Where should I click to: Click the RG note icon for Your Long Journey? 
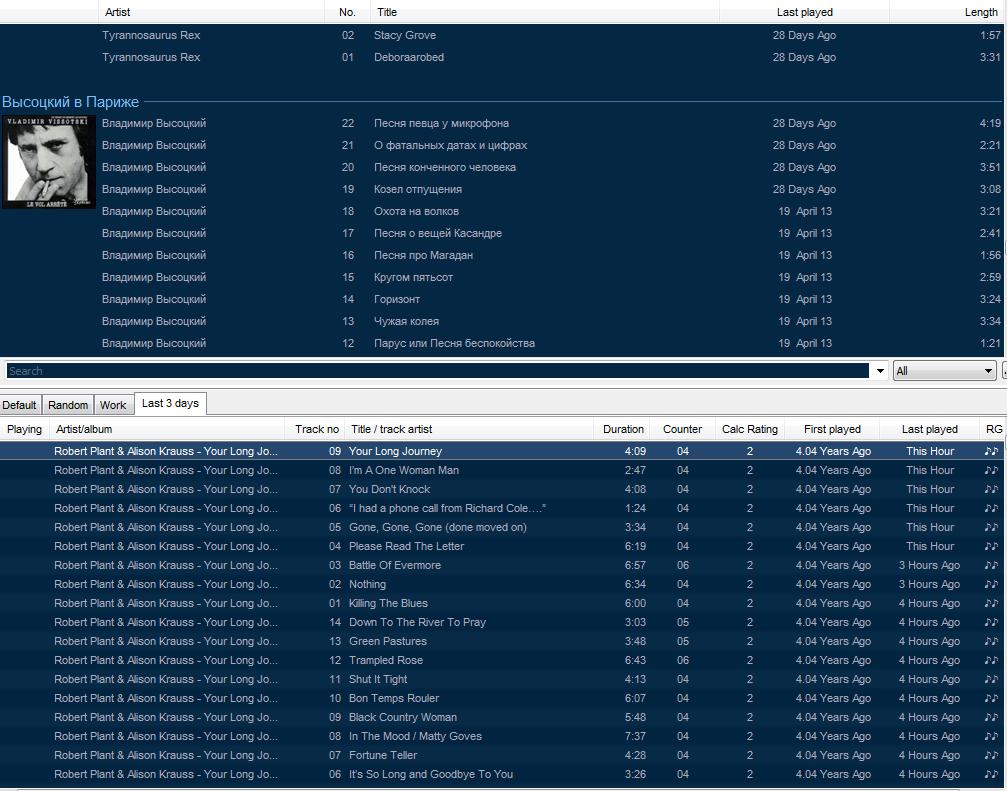(x=991, y=451)
